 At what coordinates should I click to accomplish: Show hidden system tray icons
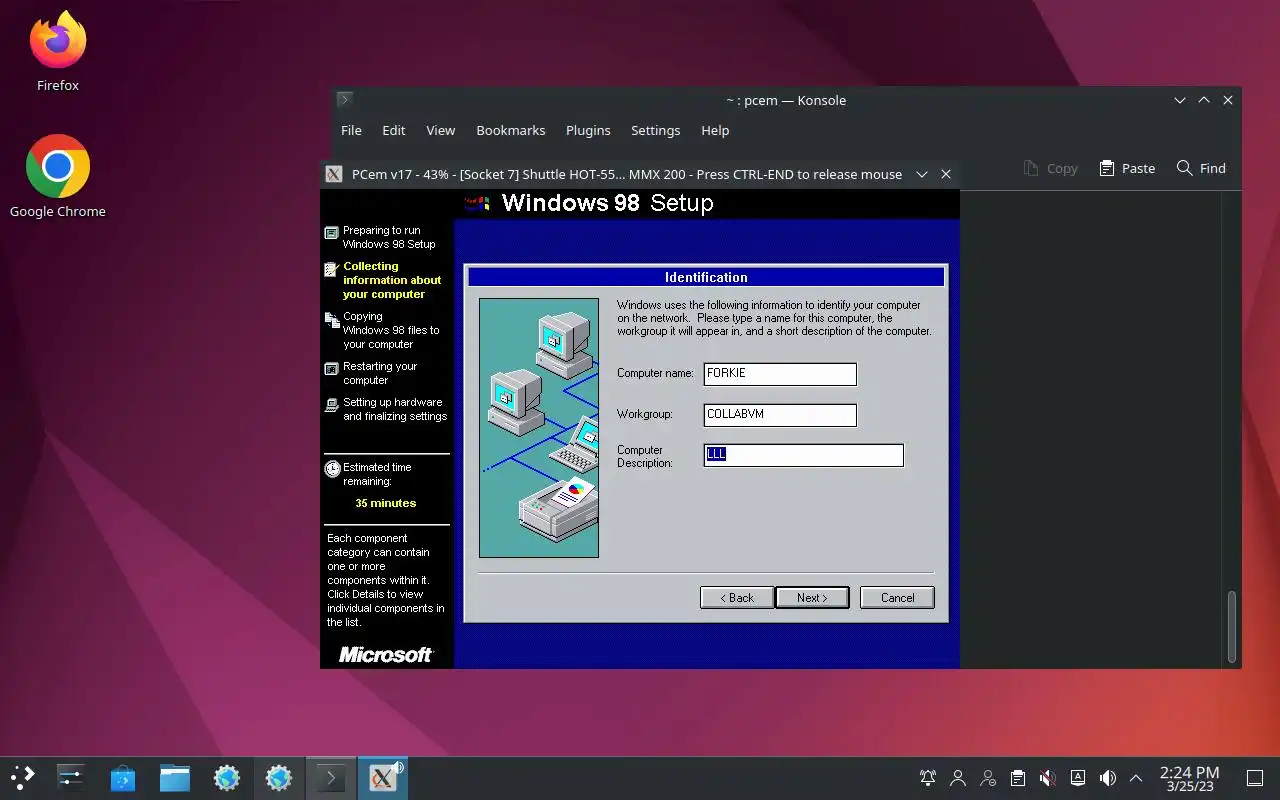1136,778
